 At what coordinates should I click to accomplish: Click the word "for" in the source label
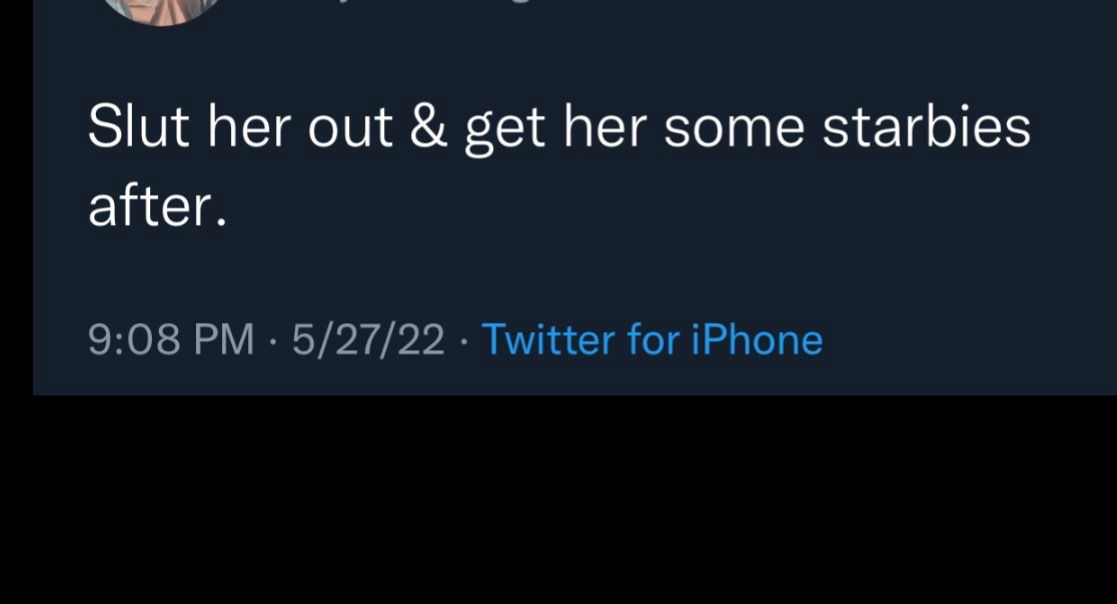click(653, 340)
